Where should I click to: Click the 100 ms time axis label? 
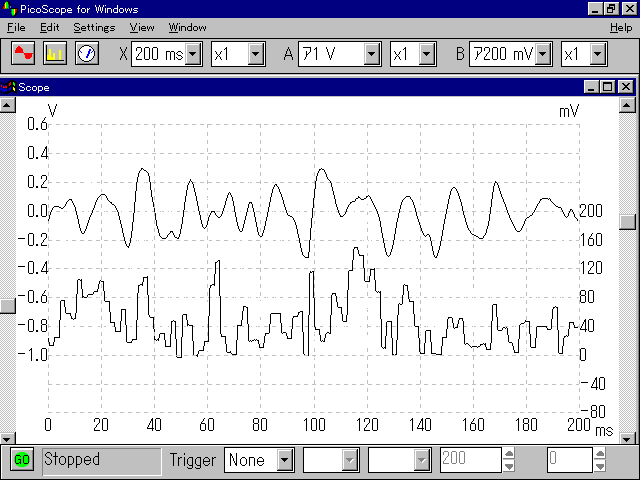[314, 425]
